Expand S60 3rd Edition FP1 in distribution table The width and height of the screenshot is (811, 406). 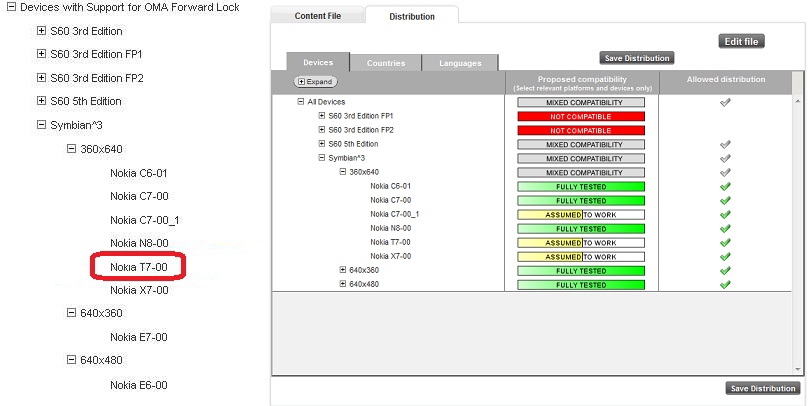(x=322, y=116)
